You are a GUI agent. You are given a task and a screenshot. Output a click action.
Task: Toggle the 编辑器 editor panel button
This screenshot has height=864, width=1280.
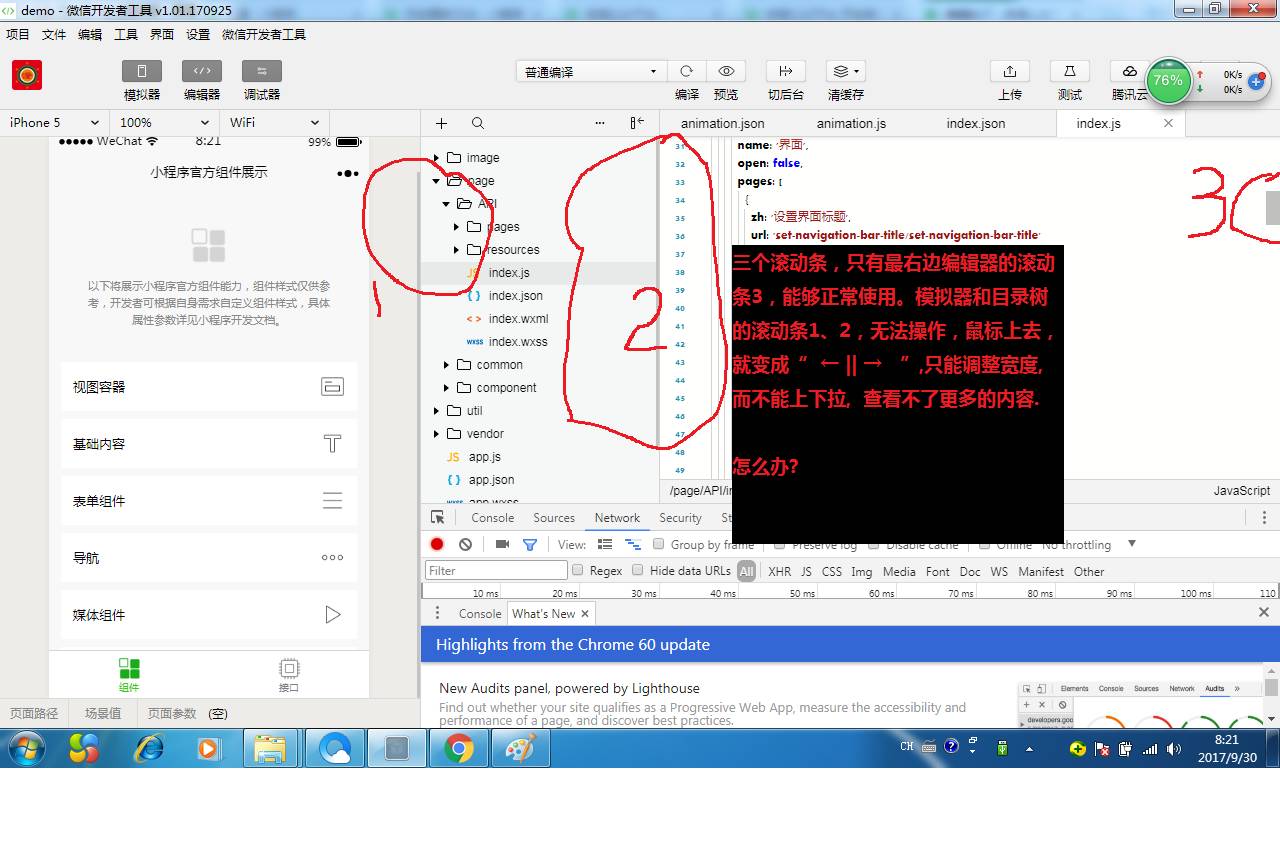click(201, 71)
